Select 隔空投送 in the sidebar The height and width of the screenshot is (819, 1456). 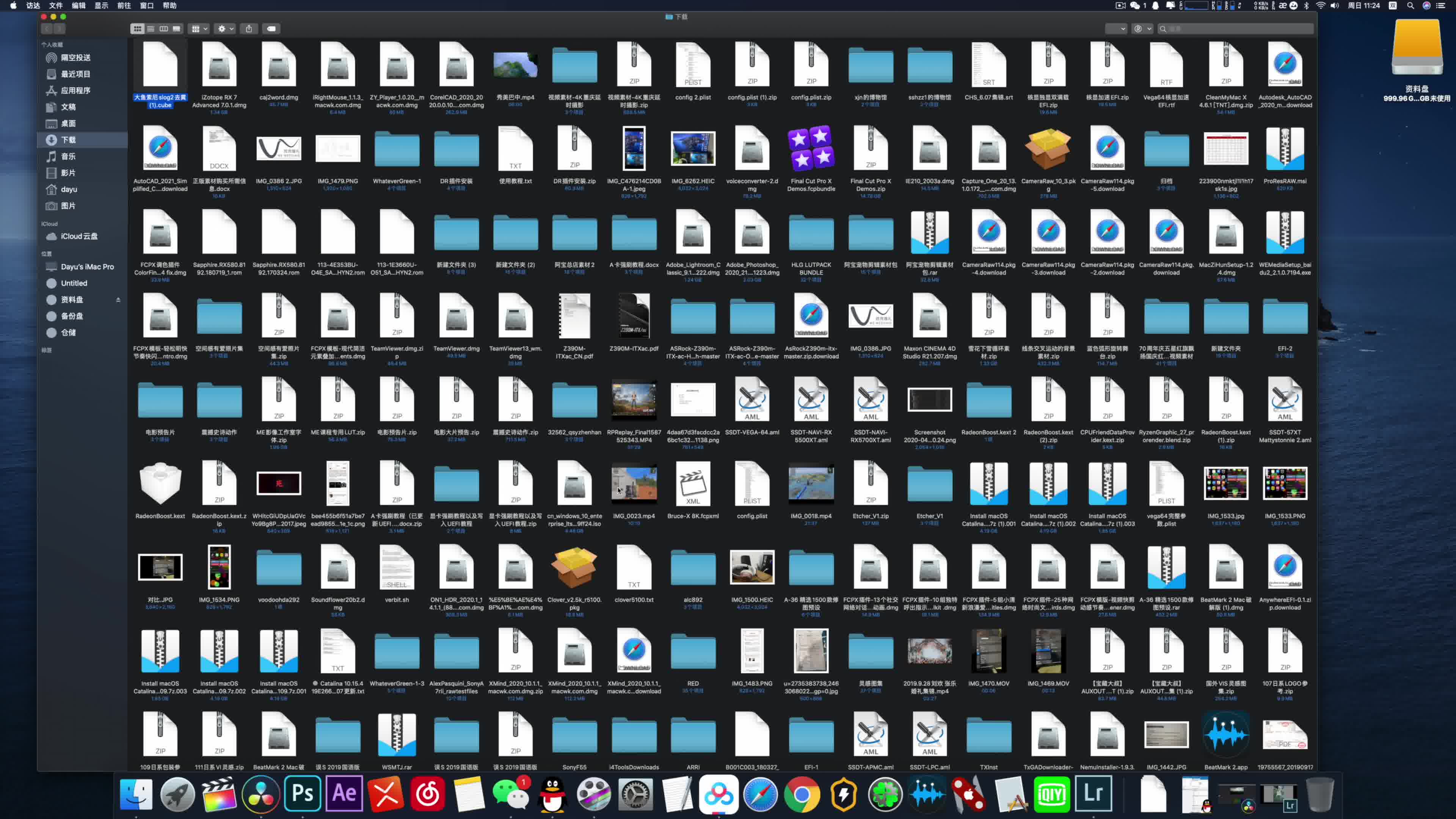click(x=83, y=58)
